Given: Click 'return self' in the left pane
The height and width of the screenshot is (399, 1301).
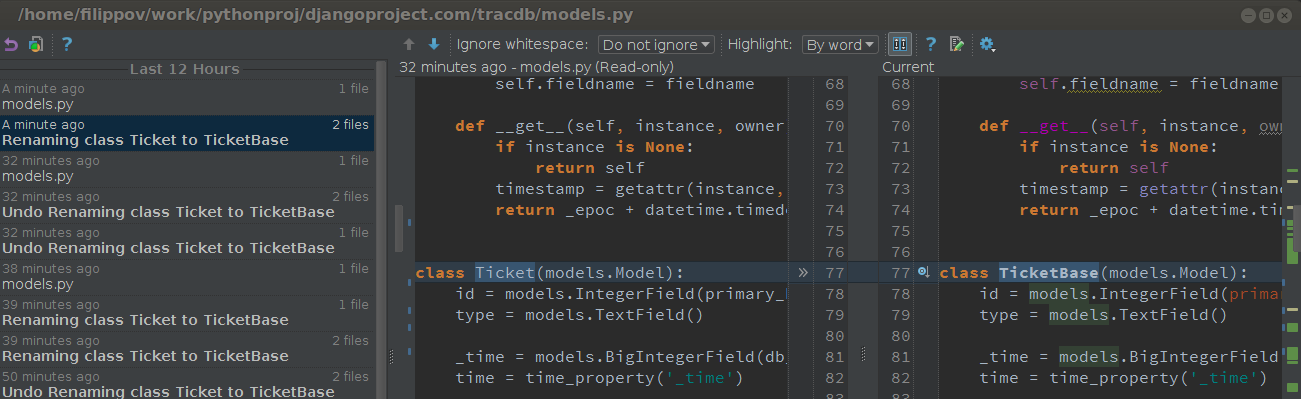Looking at the screenshot, I should click(x=590, y=168).
